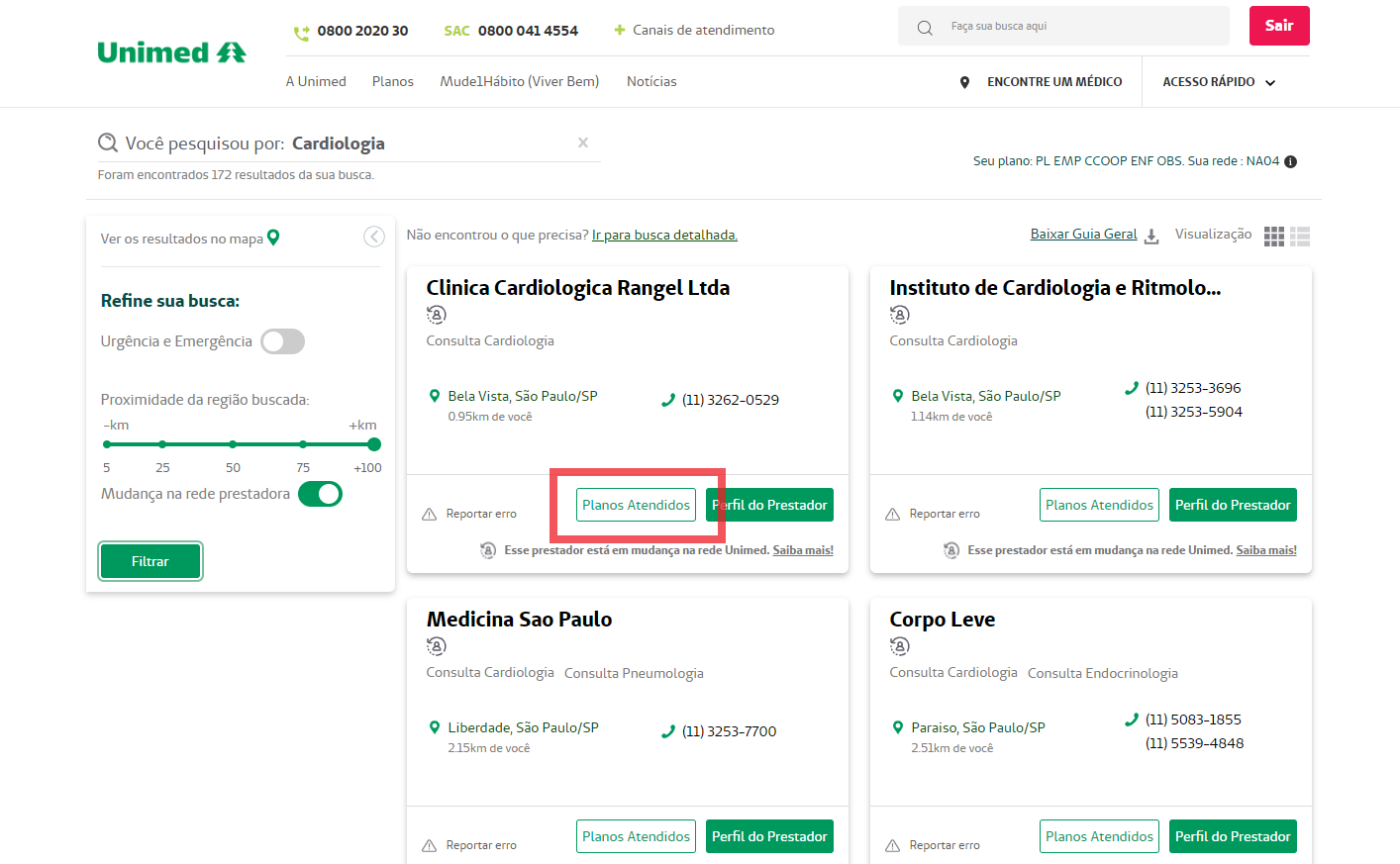
Task: Click the warning icon for Clinica Rangel Reportar erro
Action: click(x=430, y=514)
